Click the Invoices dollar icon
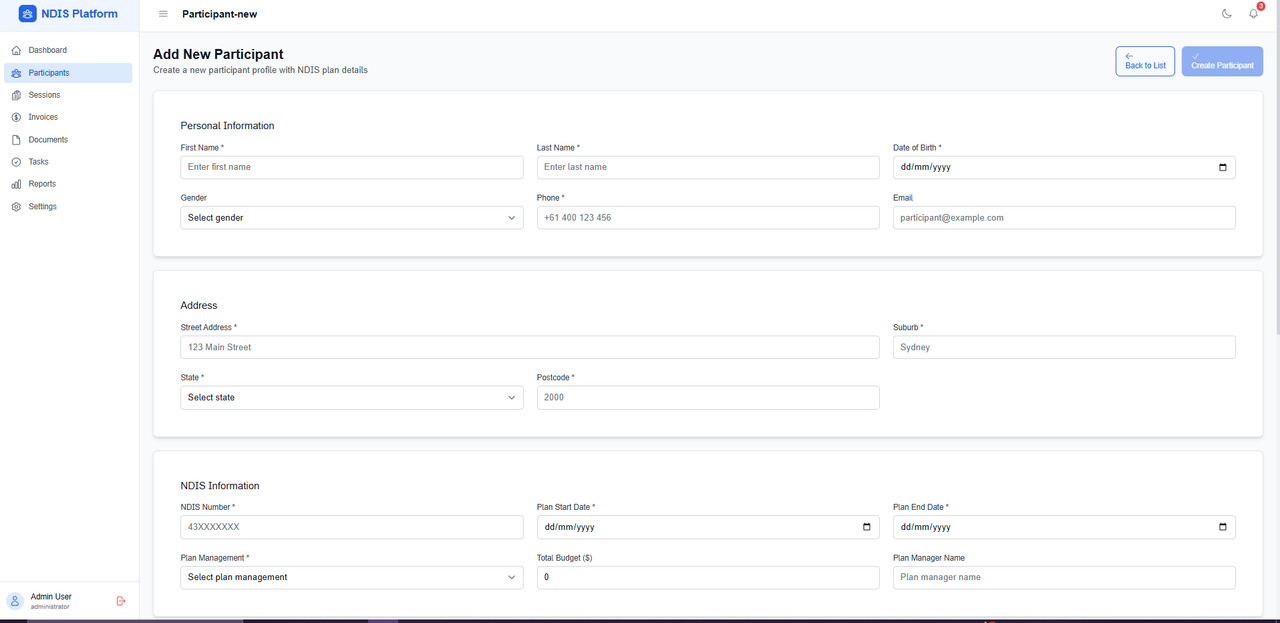This screenshot has height=623, width=1280. coord(16,117)
